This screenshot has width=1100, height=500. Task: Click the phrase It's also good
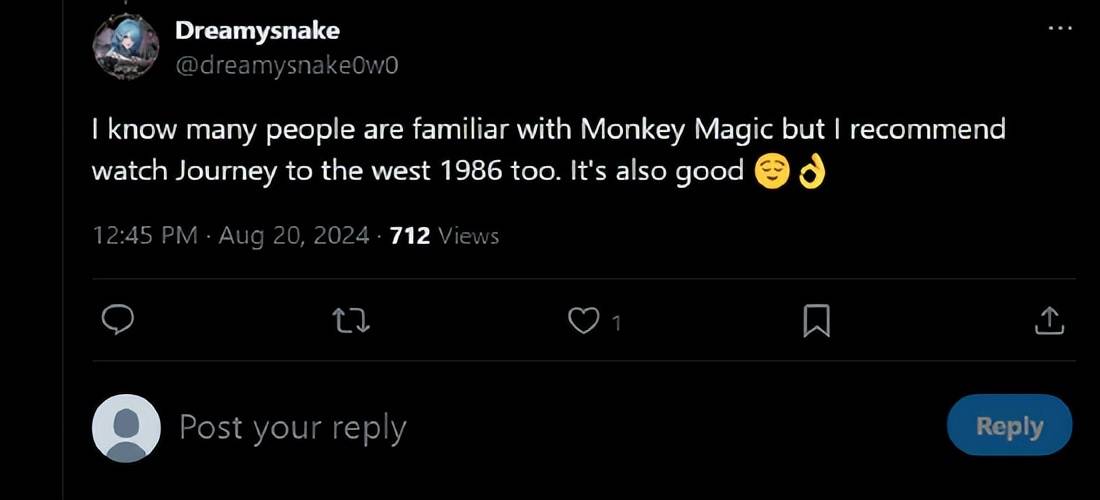pos(655,171)
